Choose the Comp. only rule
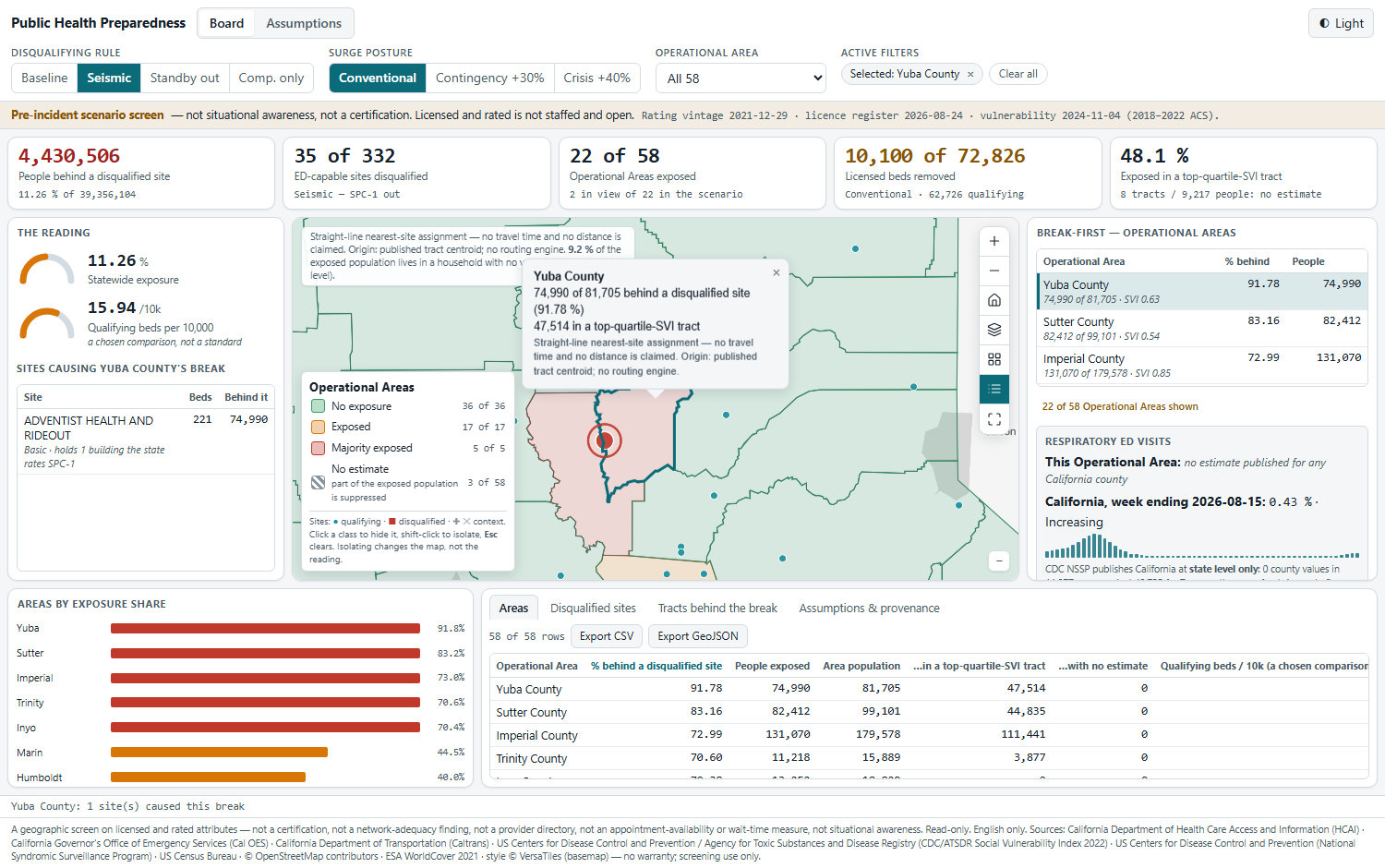 271,78
